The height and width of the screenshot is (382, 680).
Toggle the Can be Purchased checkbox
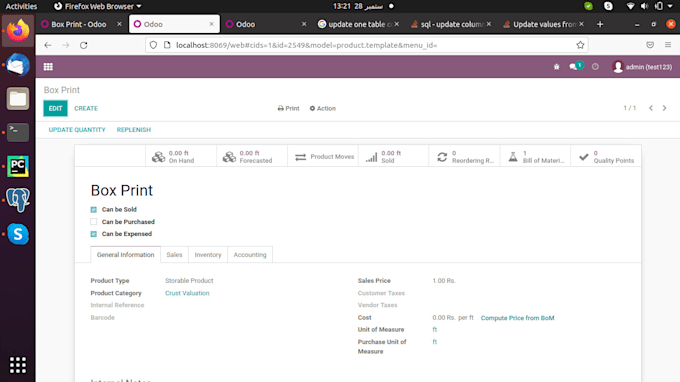(94, 222)
